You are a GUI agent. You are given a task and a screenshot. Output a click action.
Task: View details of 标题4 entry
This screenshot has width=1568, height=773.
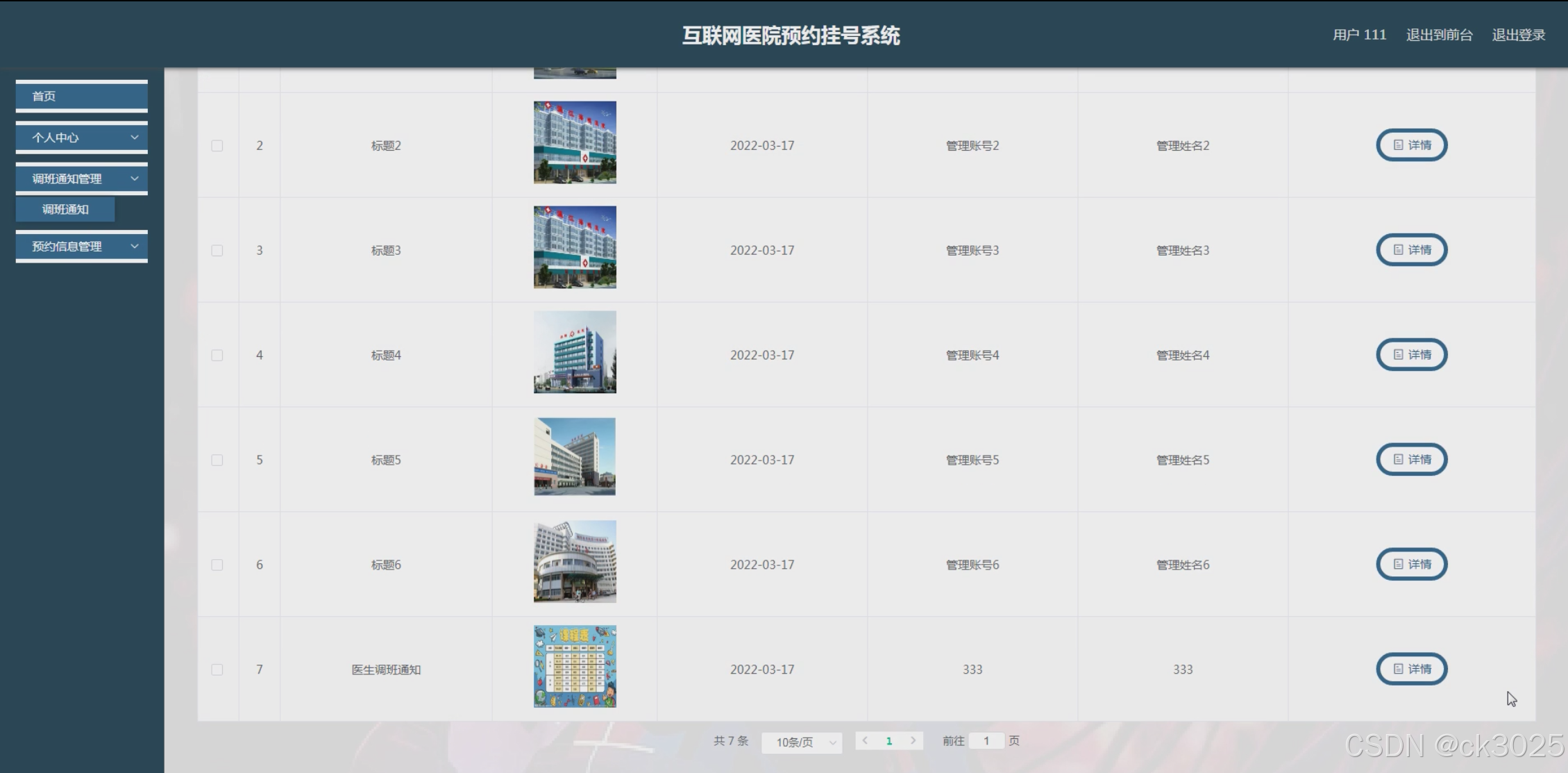point(1411,355)
